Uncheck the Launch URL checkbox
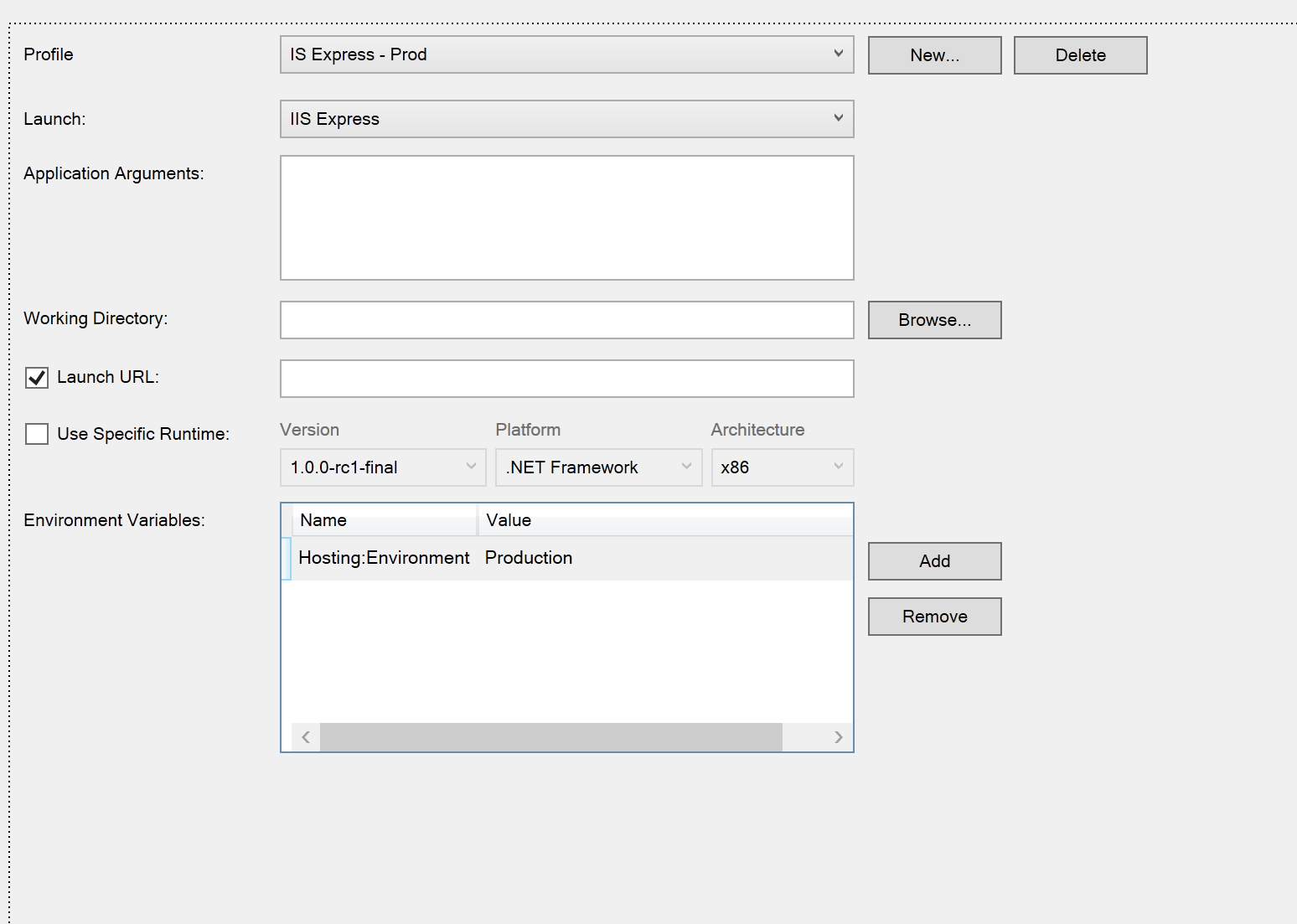Screen dimensions: 1297x924 click(x=37, y=378)
